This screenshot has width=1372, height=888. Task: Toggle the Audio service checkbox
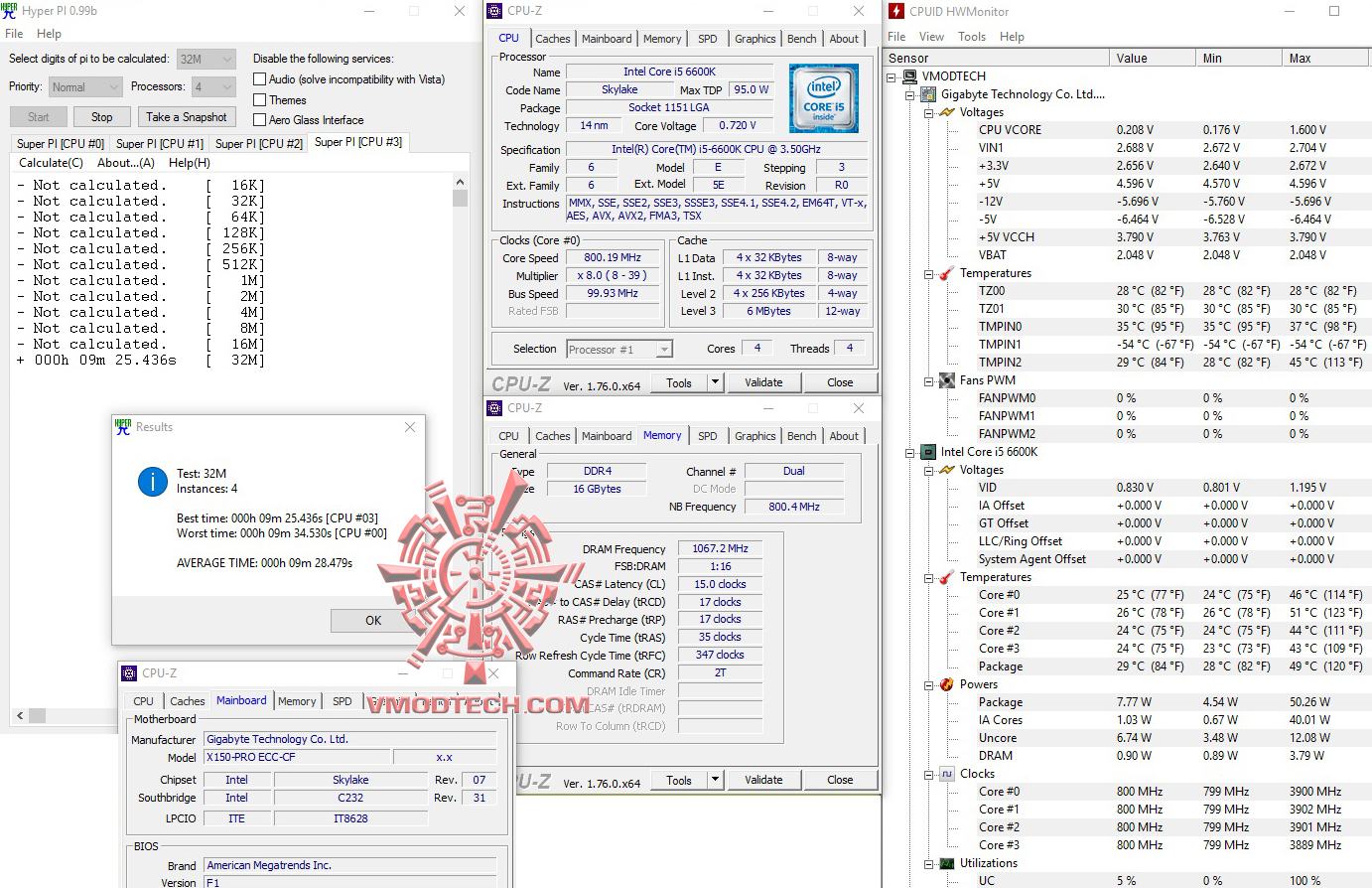click(x=260, y=79)
